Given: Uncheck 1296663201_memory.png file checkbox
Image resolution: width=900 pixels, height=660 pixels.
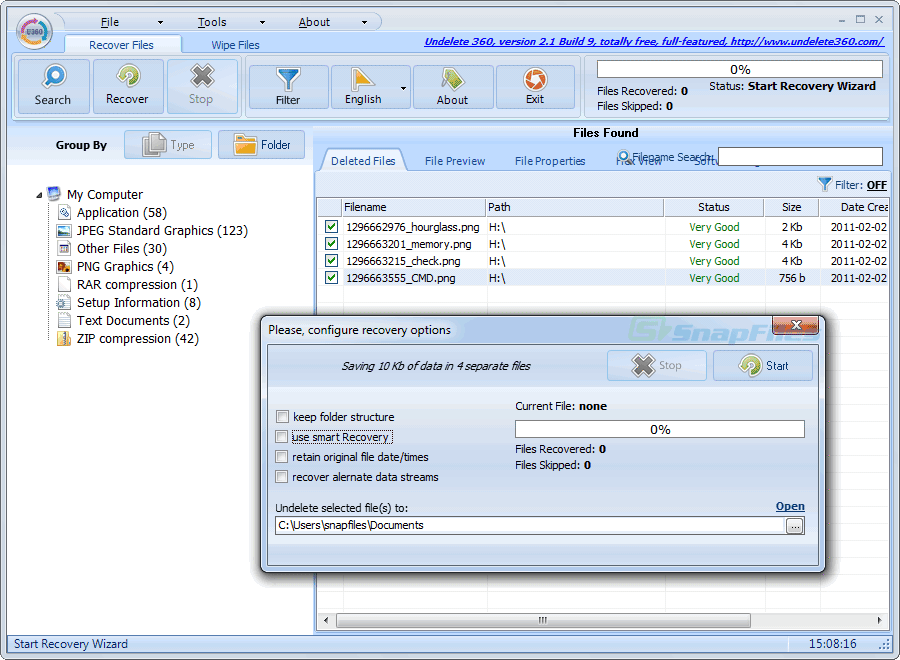Looking at the screenshot, I should [331, 244].
